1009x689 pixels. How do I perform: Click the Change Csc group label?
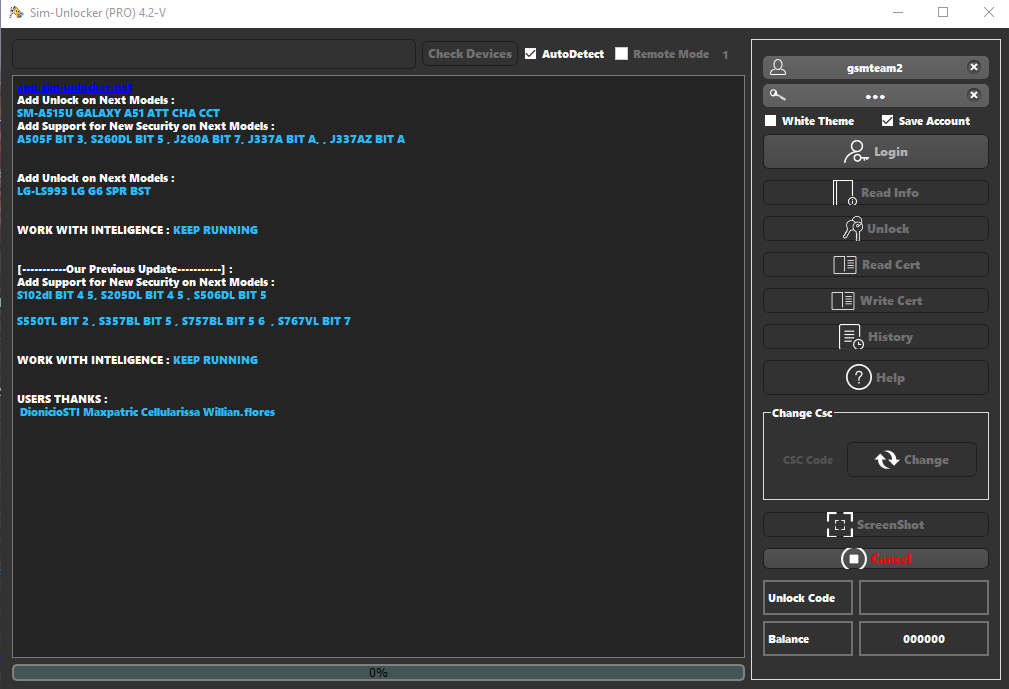pyautogui.click(x=802, y=413)
